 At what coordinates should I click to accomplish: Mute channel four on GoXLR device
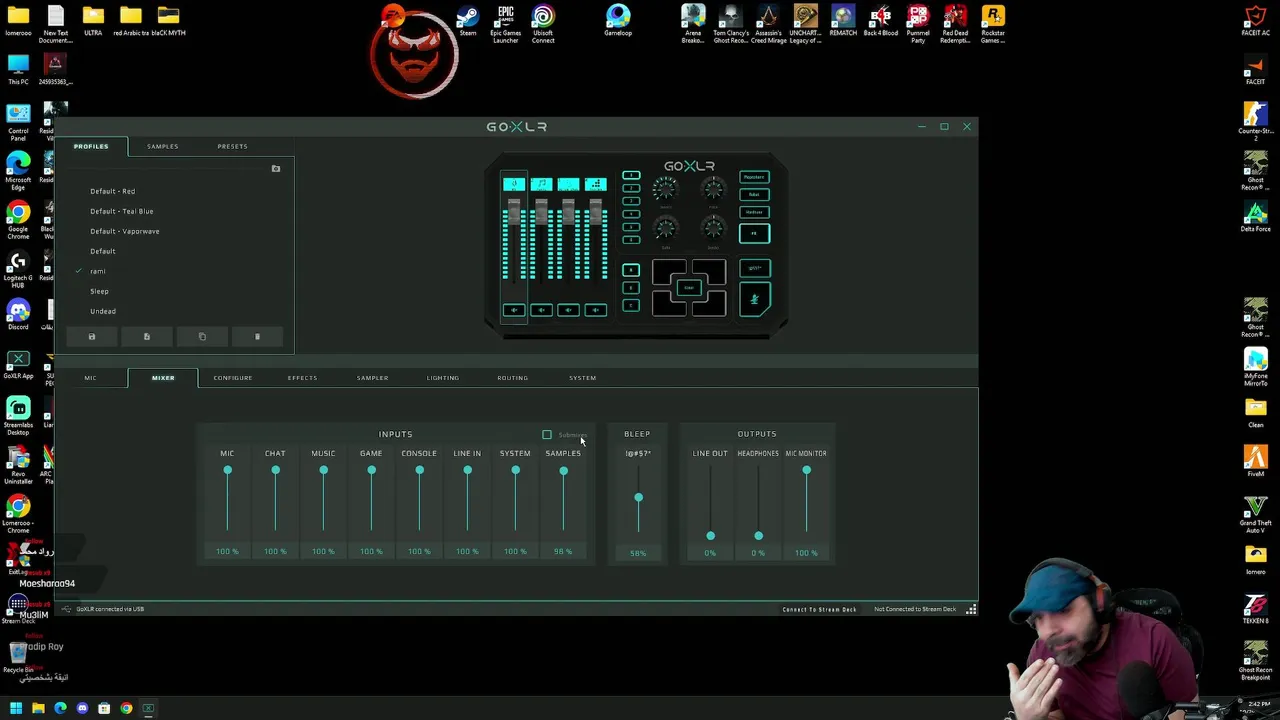(595, 310)
